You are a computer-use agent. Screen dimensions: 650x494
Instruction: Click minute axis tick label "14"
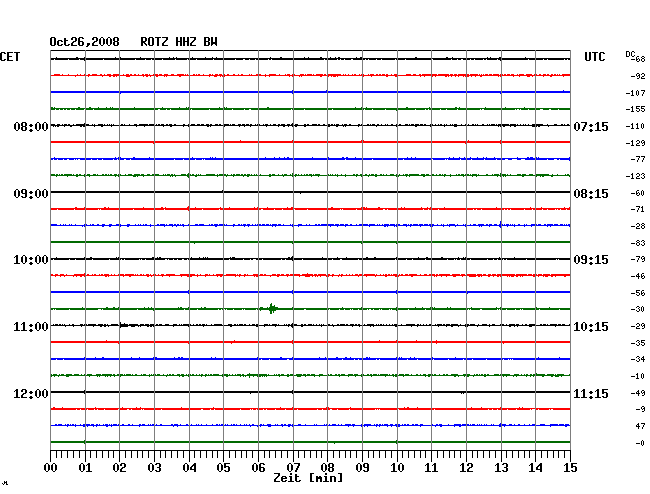coord(535,468)
